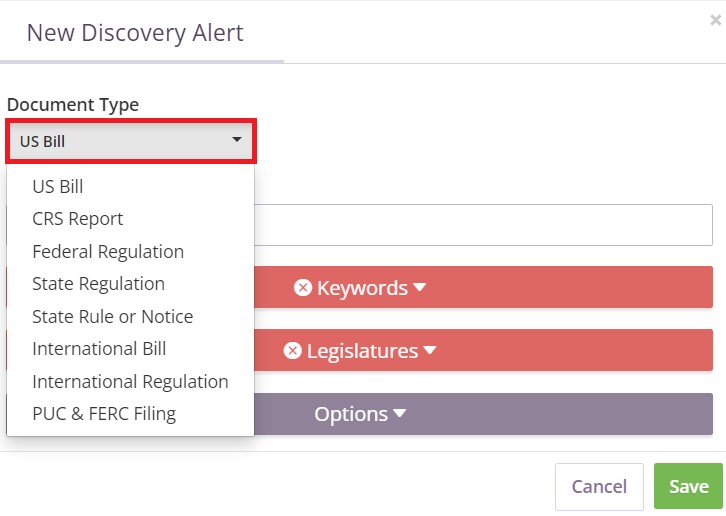Select US Bill from the list

[x=58, y=187]
